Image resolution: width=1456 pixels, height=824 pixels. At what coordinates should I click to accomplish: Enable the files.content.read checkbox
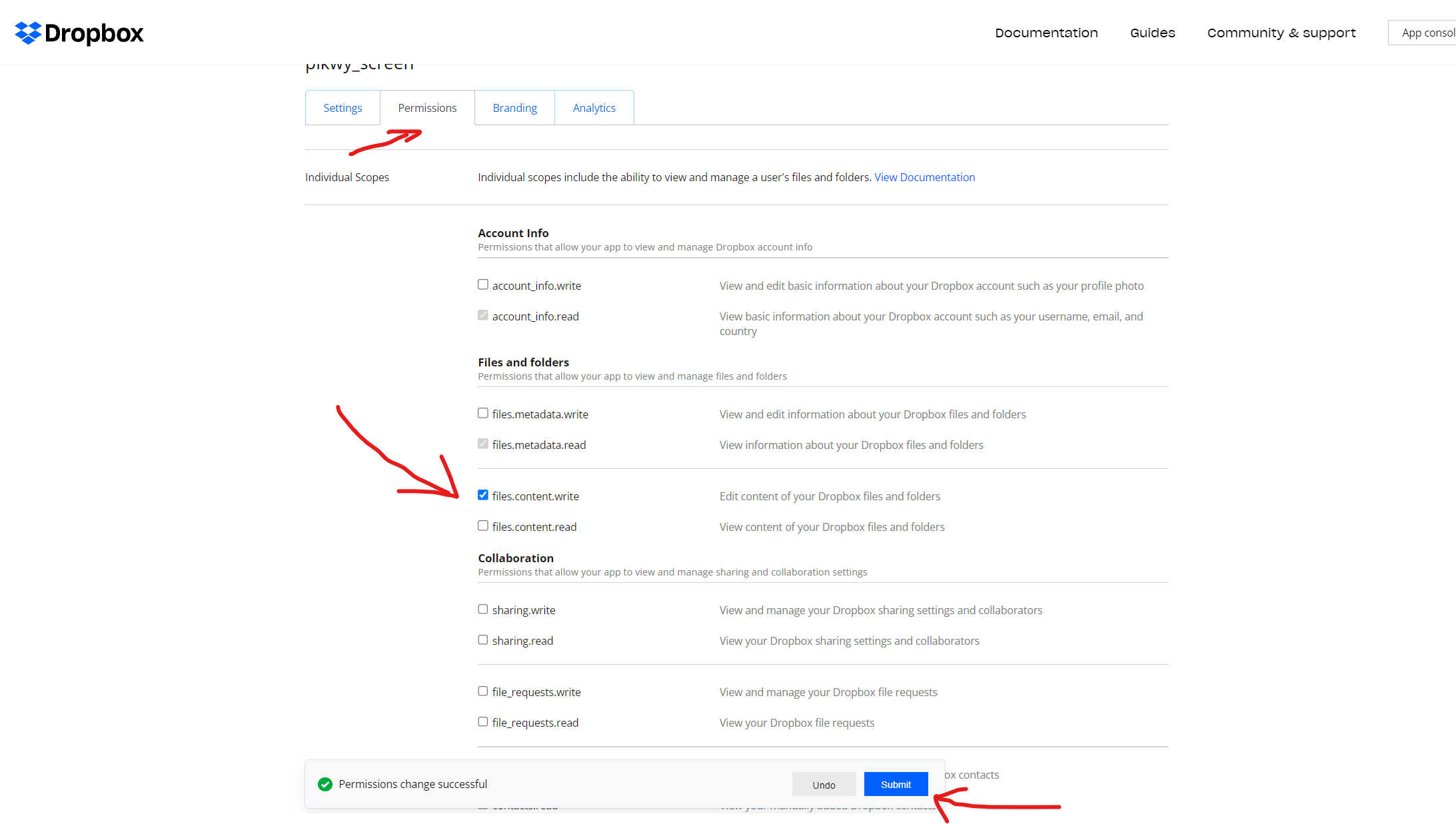(483, 526)
